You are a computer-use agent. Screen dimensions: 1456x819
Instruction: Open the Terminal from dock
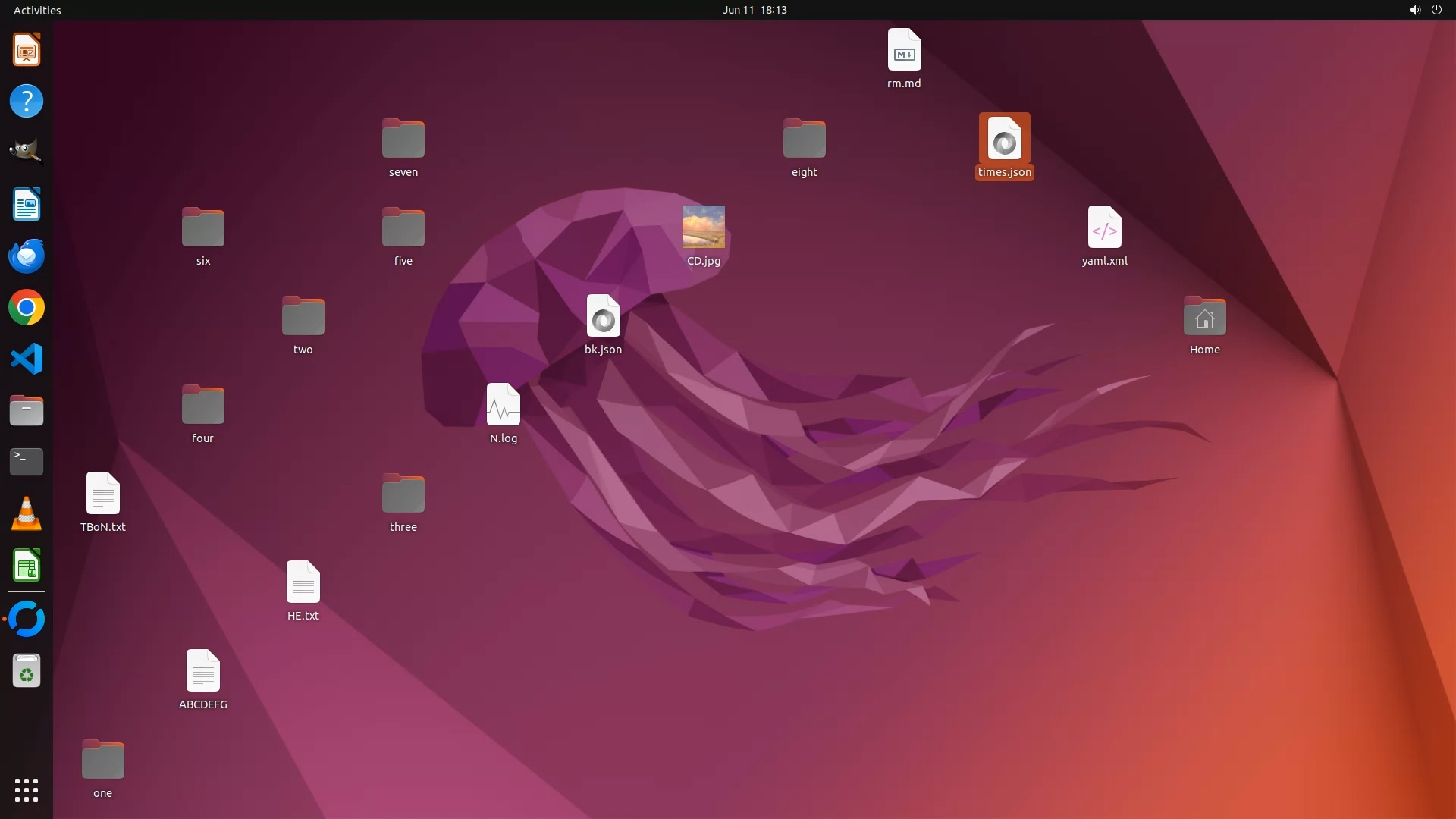27,461
